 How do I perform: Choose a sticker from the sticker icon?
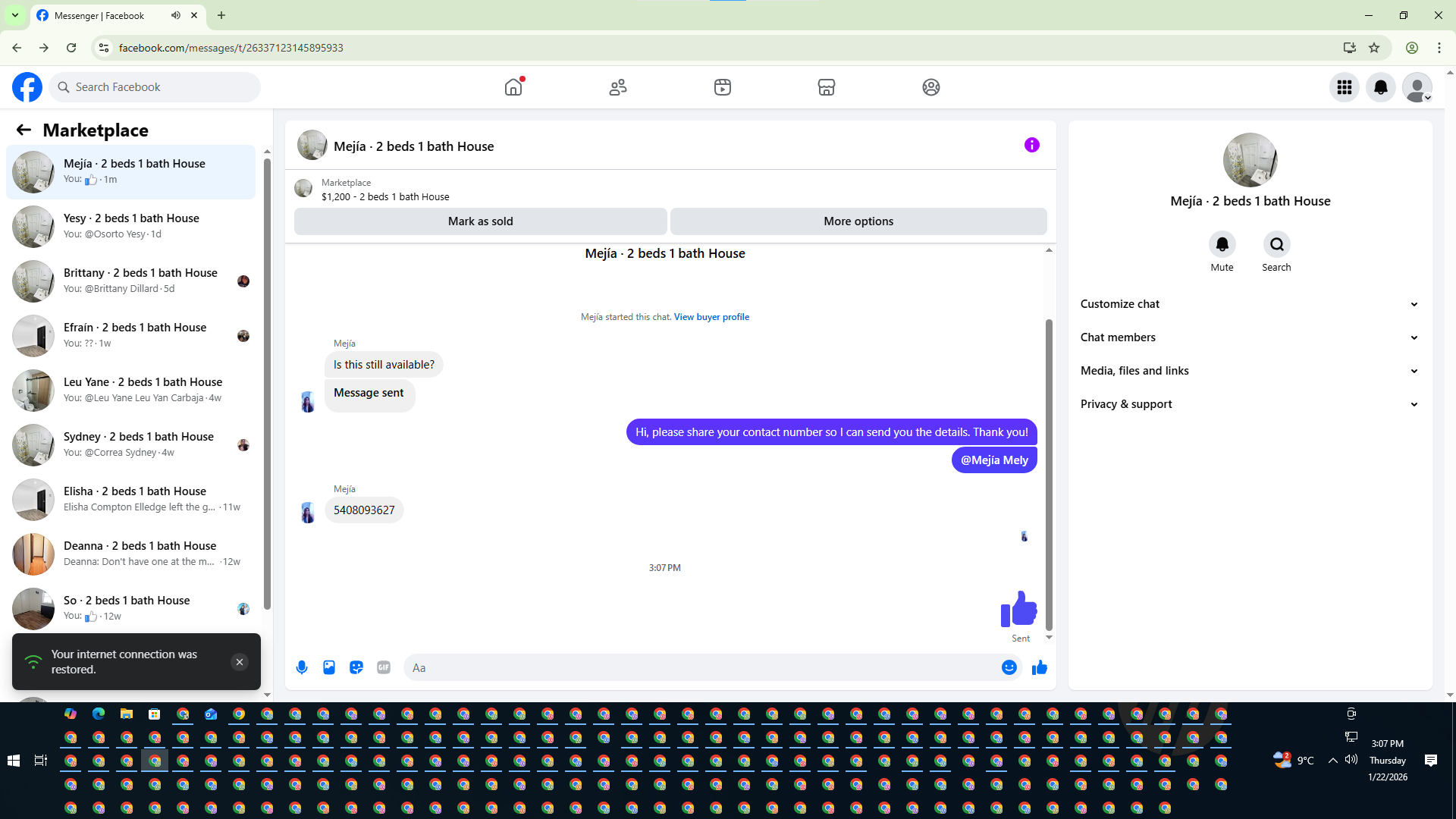pyautogui.click(x=356, y=667)
